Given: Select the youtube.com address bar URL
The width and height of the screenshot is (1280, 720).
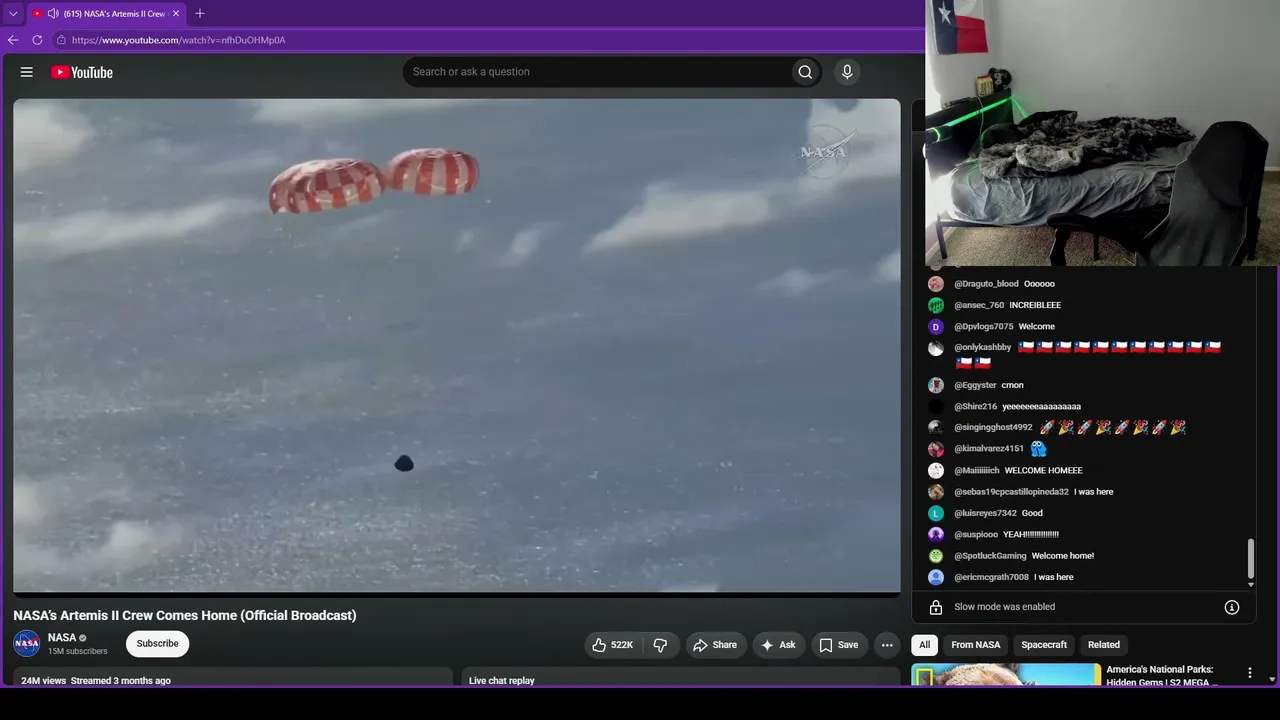Looking at the screenshot, I should [179, 40].
